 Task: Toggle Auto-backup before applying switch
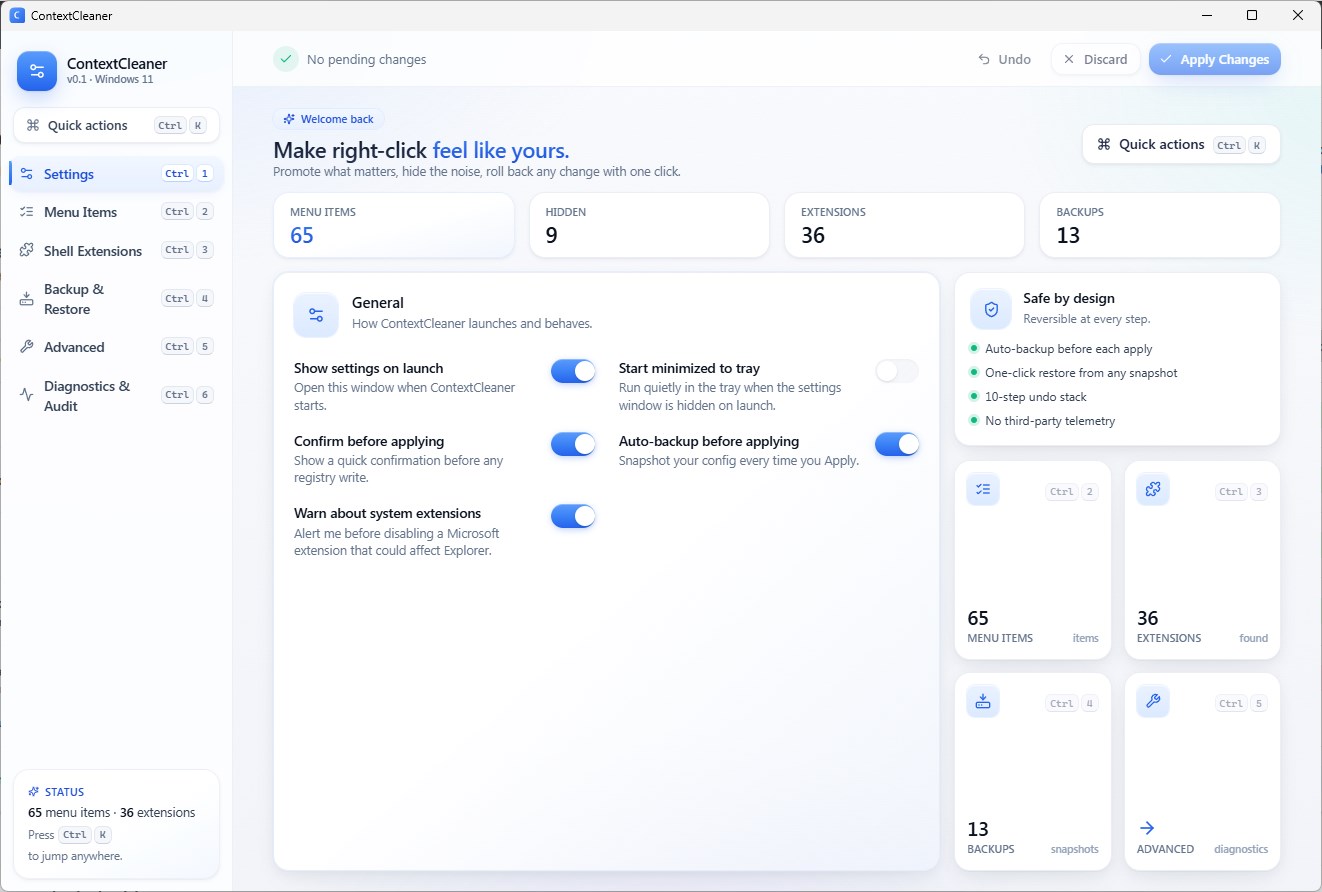click(897, 444)
